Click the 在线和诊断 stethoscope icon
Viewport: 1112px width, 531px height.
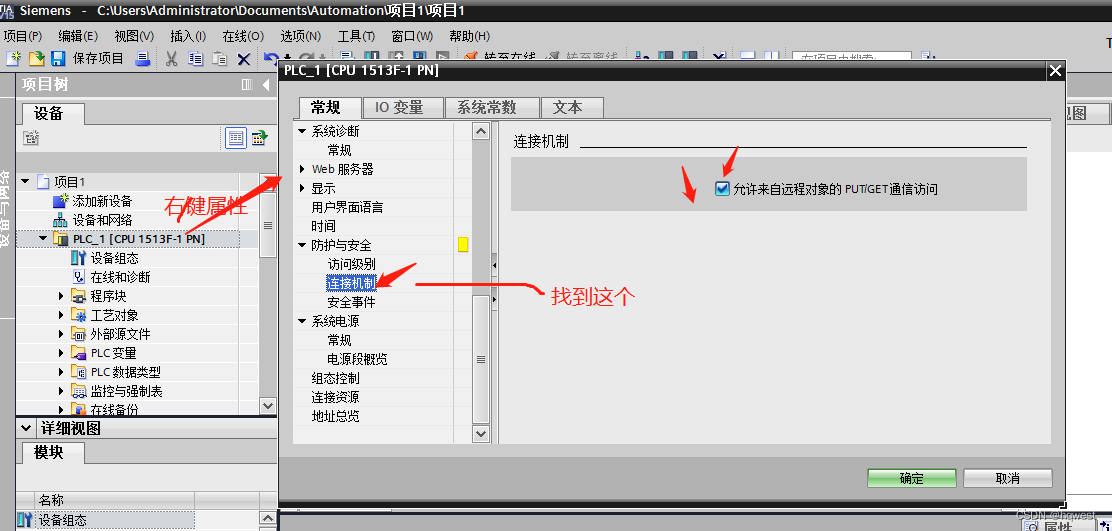[x=79, y=277]
